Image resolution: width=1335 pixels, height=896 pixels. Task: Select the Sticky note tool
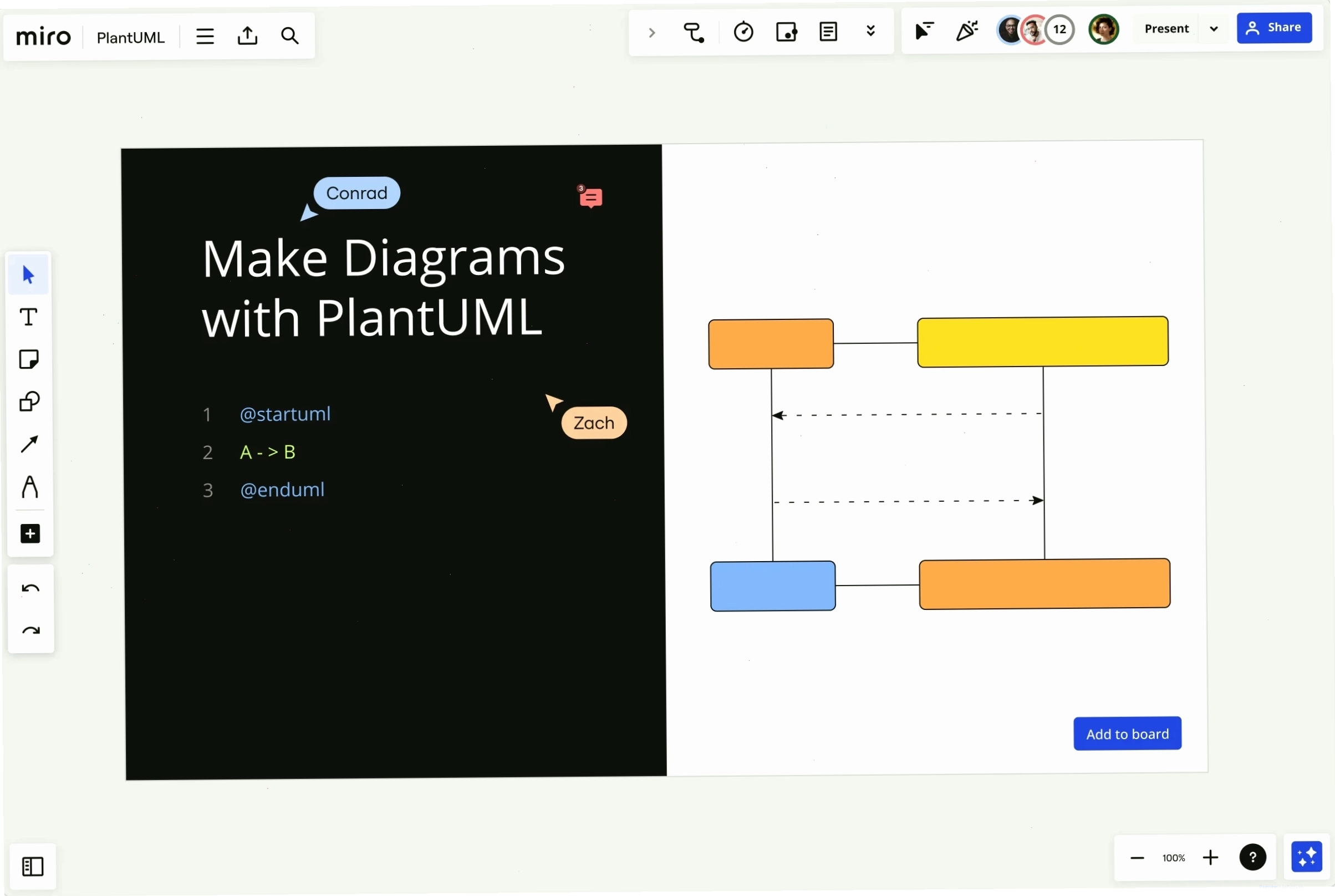[29, 359]
